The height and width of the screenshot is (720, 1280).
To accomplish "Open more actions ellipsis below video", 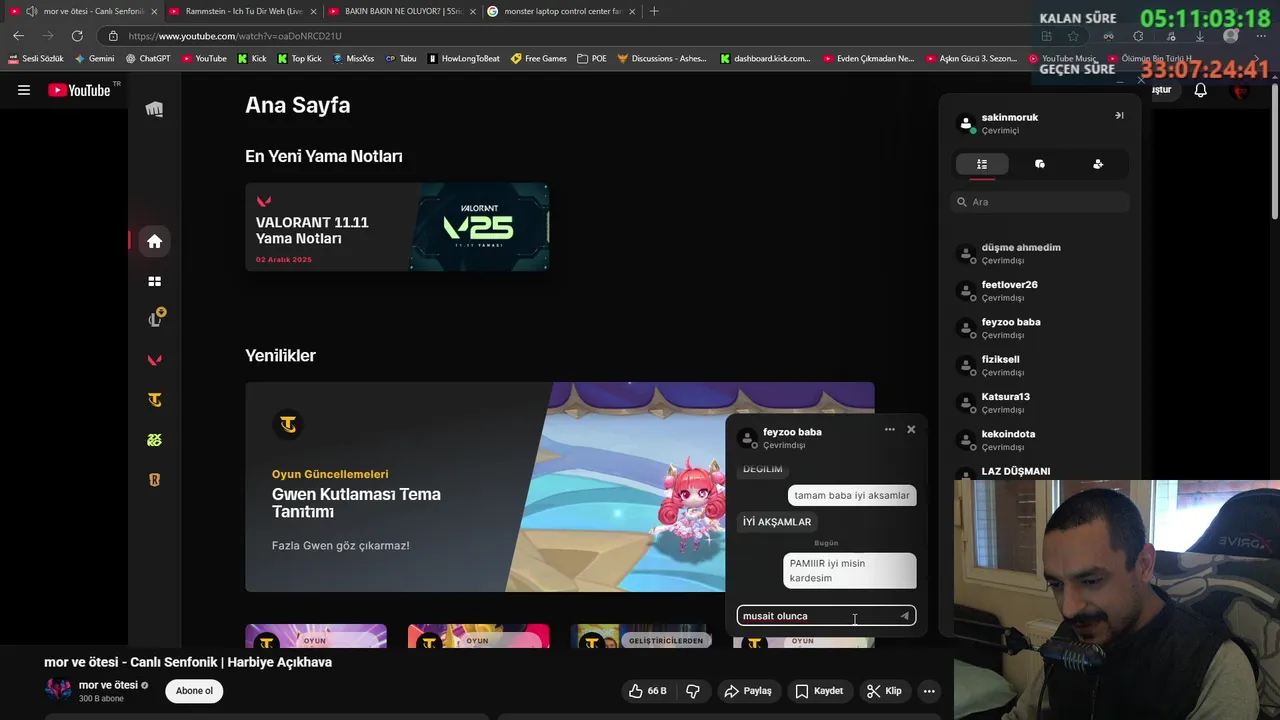I will pyautogui.click(x=929, y=691).
